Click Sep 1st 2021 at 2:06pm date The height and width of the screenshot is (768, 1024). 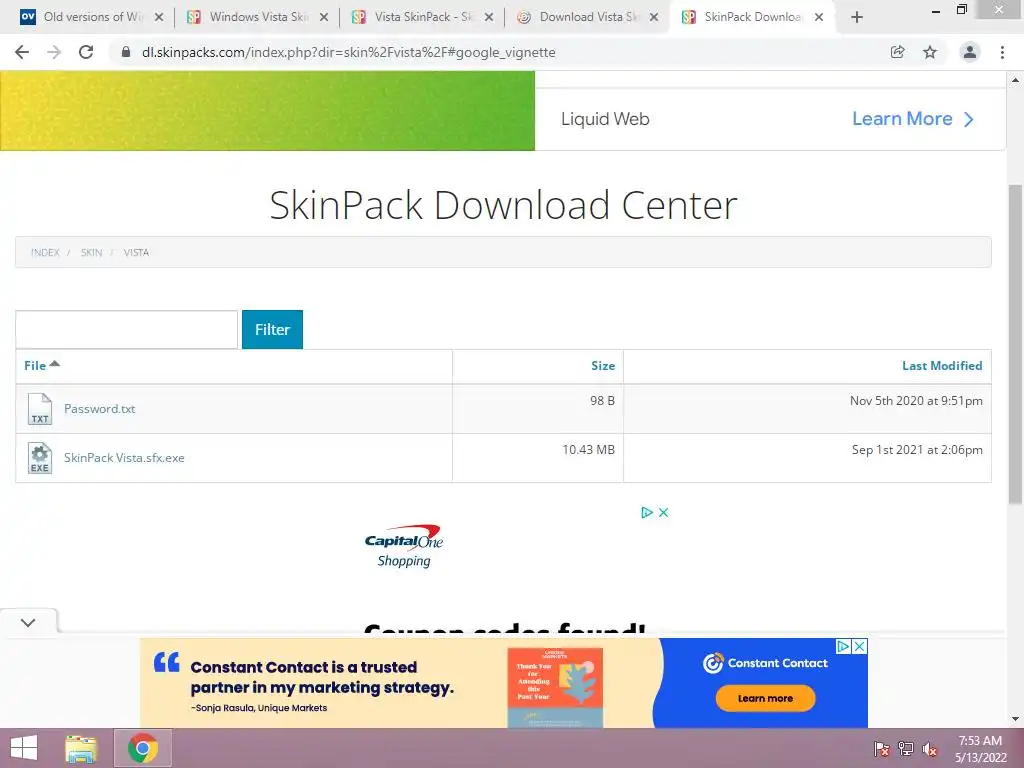click(917, 449)
